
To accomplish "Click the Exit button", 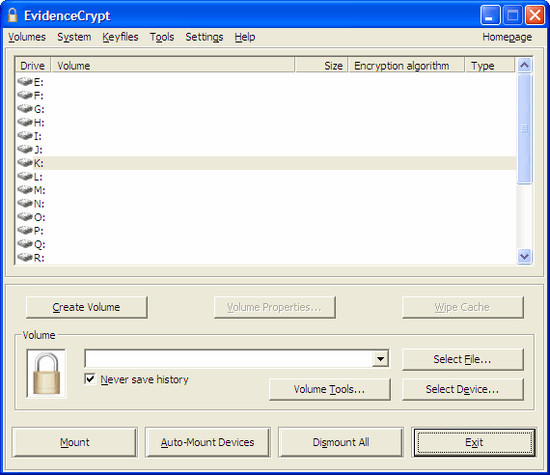I will click(474, 442).
